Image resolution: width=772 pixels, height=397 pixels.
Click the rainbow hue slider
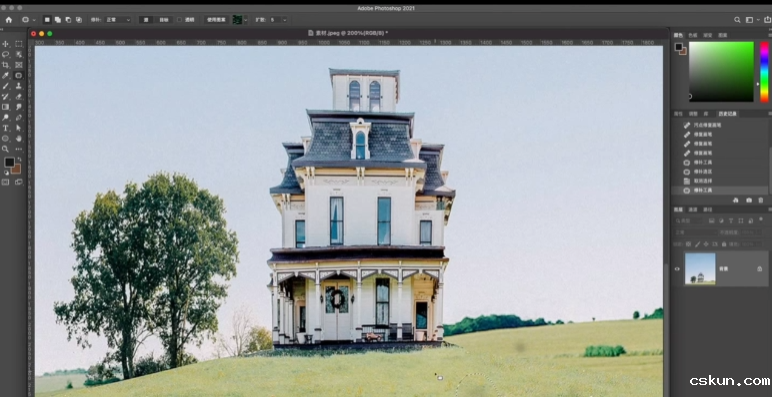(x=764, y=71)
